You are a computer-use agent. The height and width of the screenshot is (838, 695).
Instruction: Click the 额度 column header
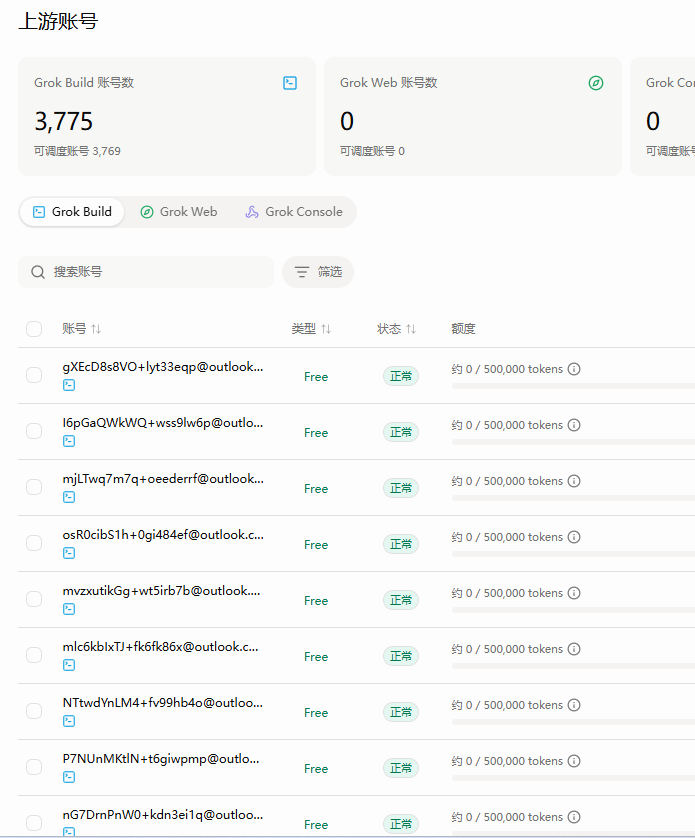coord(464,329)
